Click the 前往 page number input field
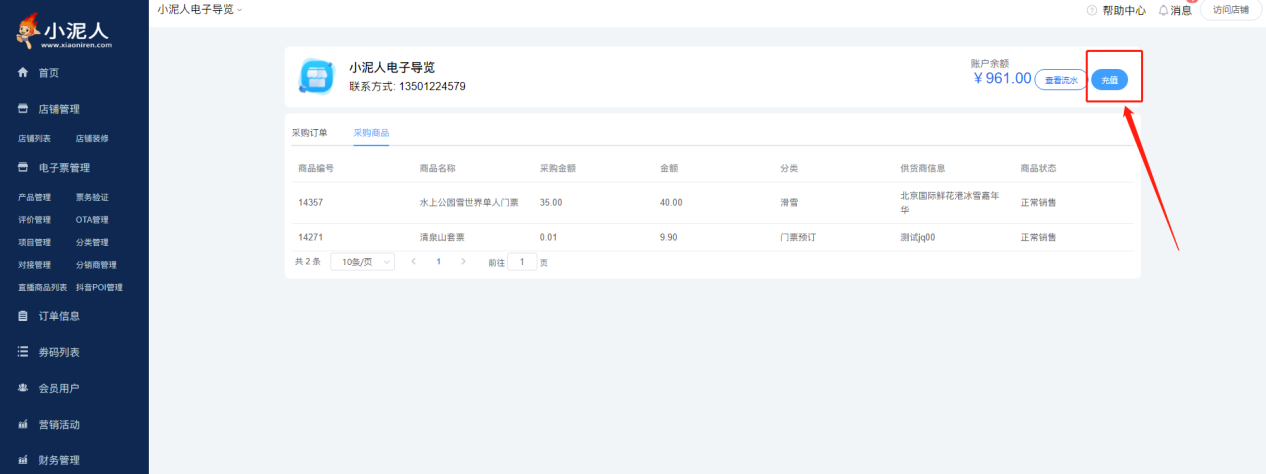This screenshot has height=474, width=1266. pos(522,261)
